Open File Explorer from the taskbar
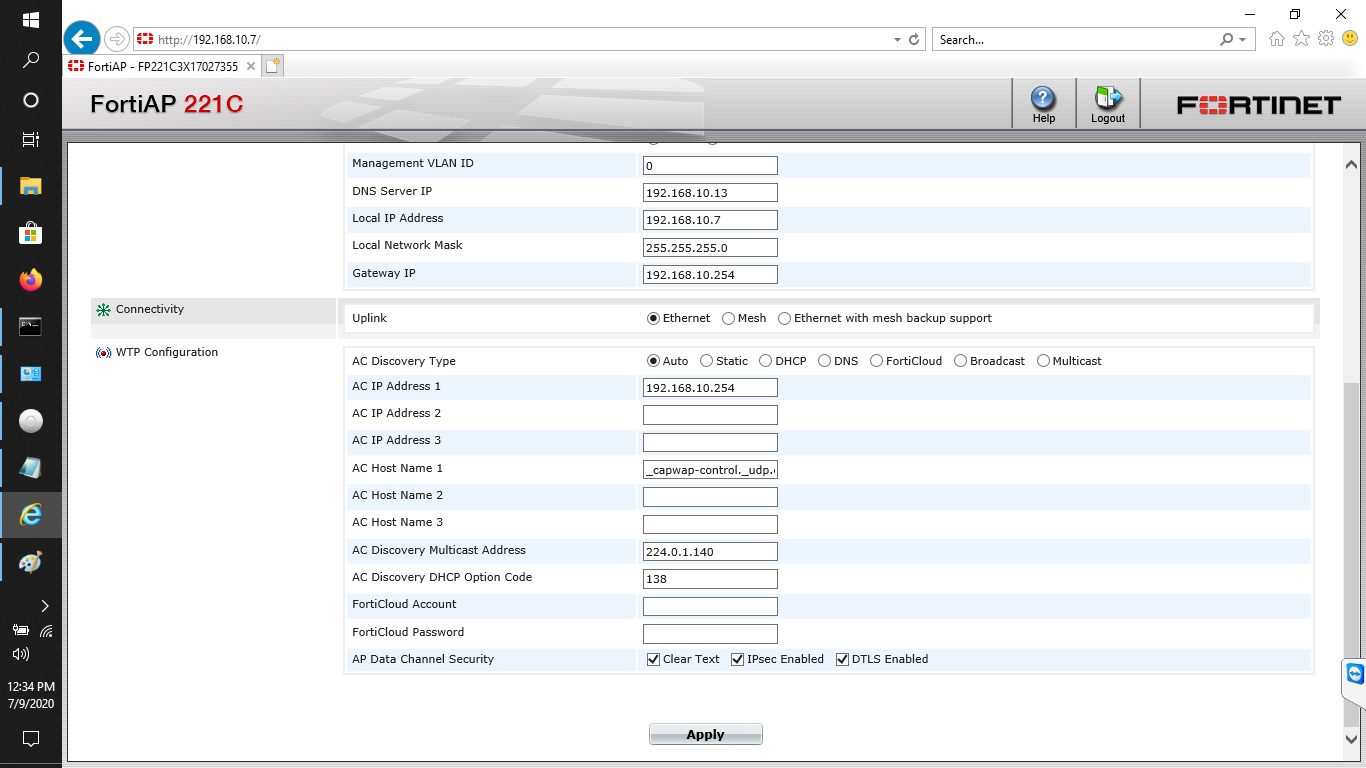Viewport: 1366px width, 768px height. tap(31, 186)
